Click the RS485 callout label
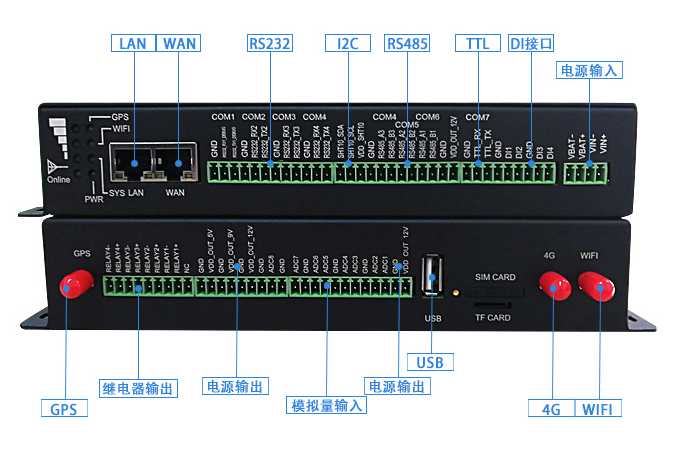Image resolution: width=687 pixels, height=454 pixels. pos(407,43)
